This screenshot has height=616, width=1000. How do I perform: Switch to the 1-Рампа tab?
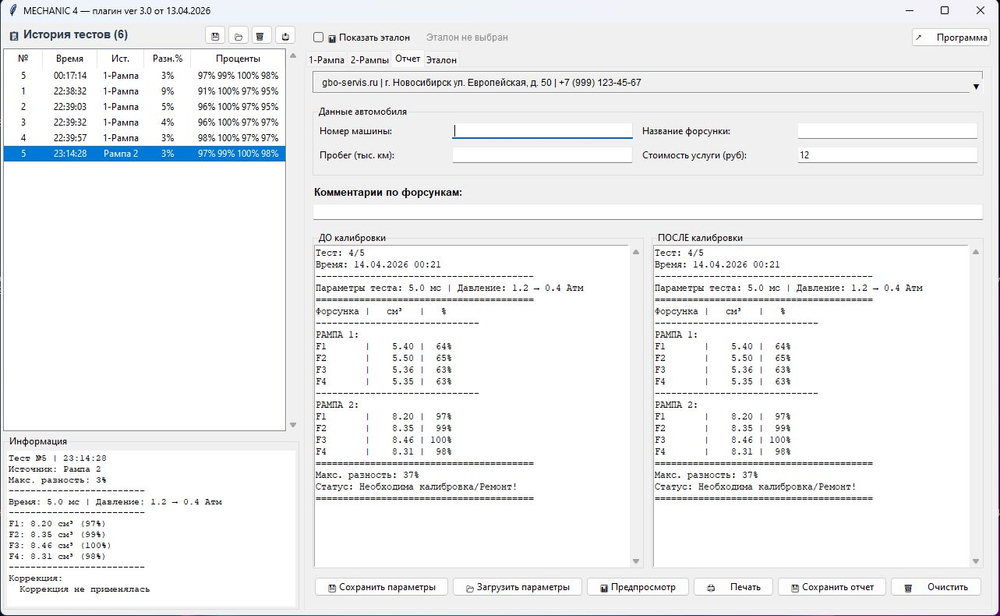click(326, 60)
